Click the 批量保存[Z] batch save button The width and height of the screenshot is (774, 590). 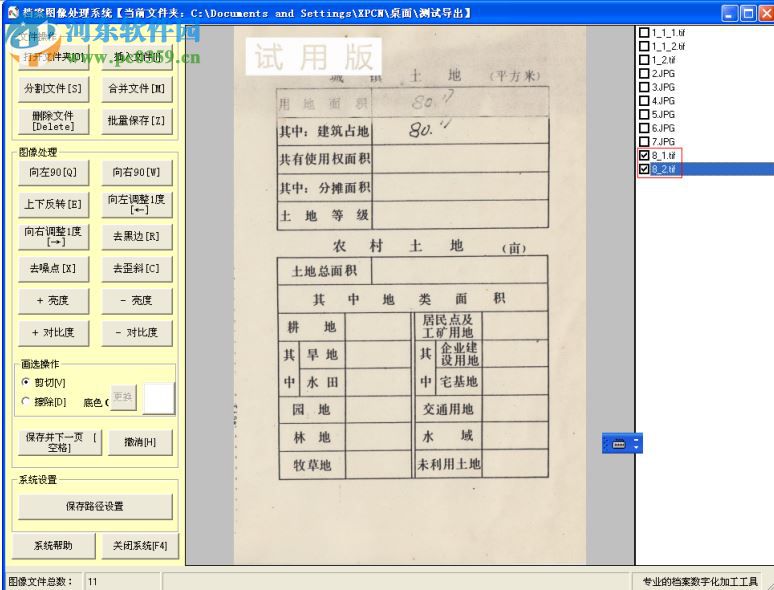coord(137,121)
